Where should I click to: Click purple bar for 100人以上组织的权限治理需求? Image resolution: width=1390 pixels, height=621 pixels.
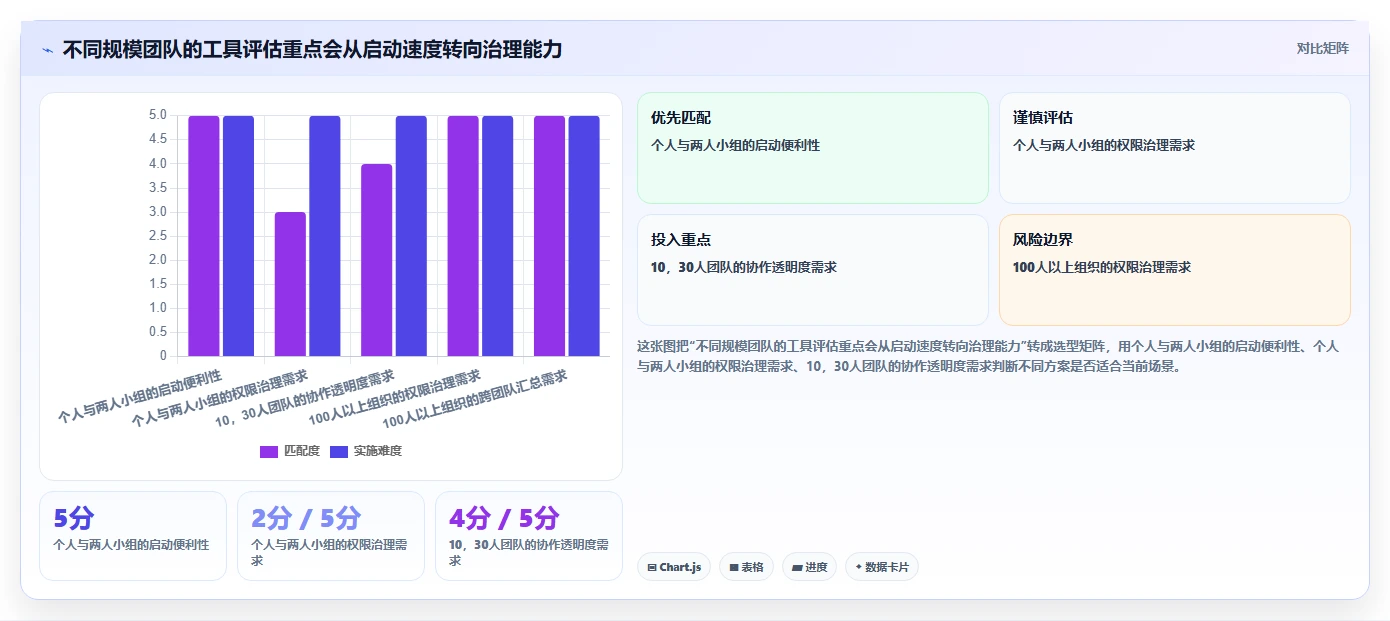point(463,236)
